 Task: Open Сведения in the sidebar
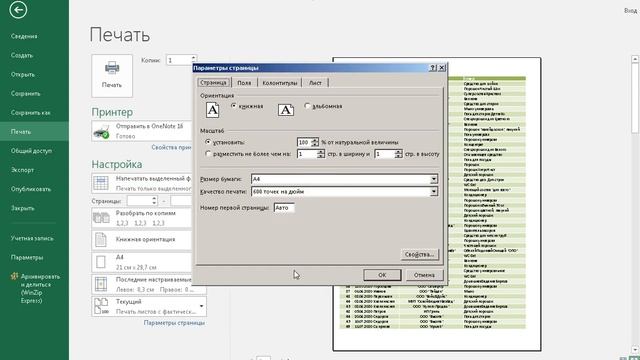[x=24, y=36]
